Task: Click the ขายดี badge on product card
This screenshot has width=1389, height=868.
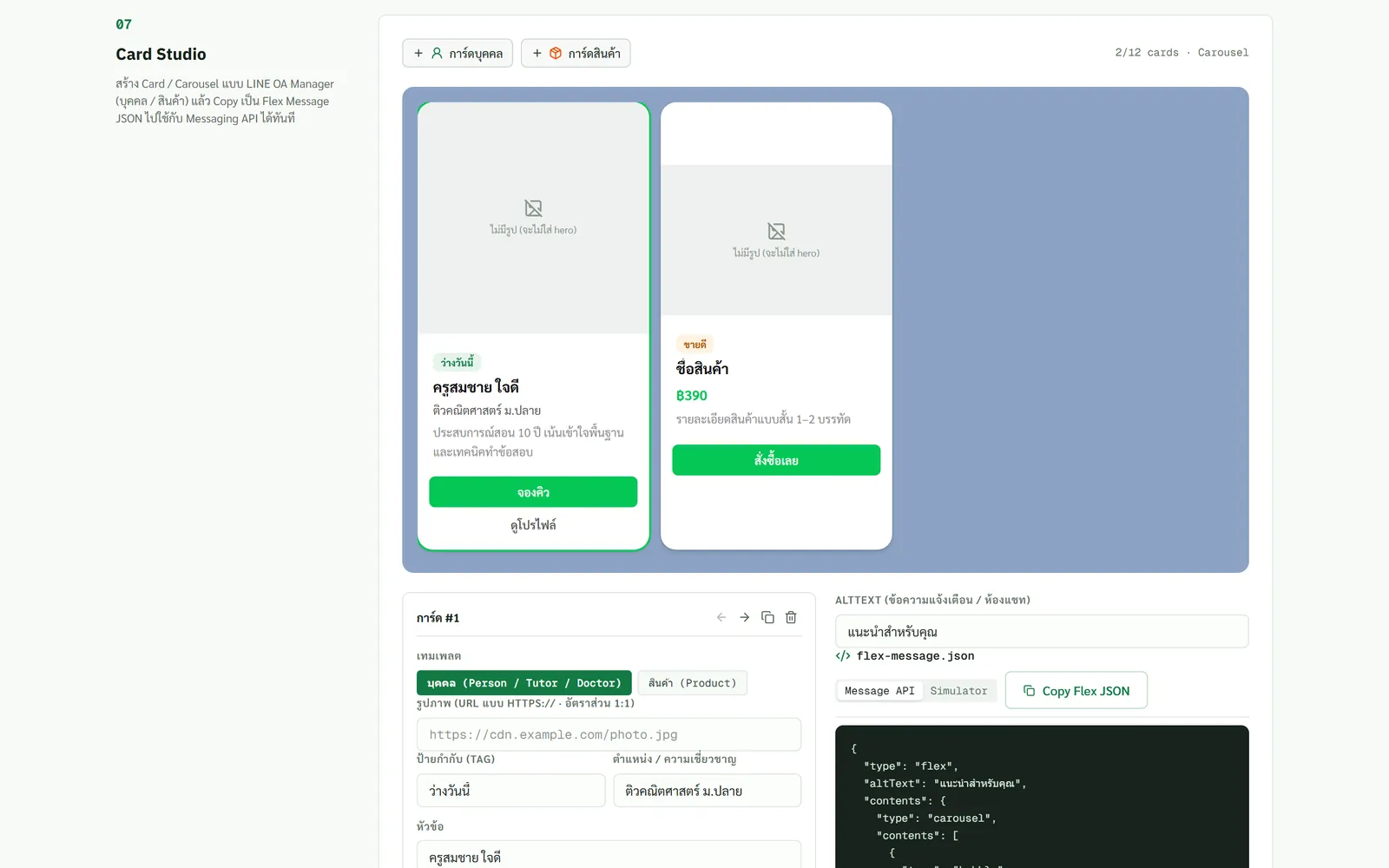Action: coord(694,345)
